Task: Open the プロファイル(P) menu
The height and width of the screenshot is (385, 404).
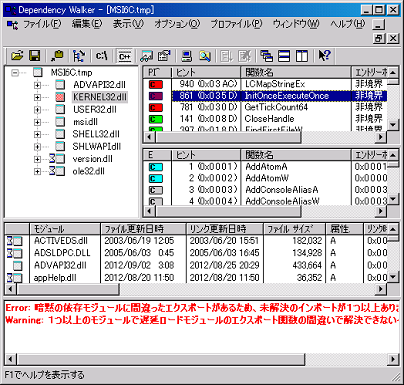Action: [x=236, y=24]
